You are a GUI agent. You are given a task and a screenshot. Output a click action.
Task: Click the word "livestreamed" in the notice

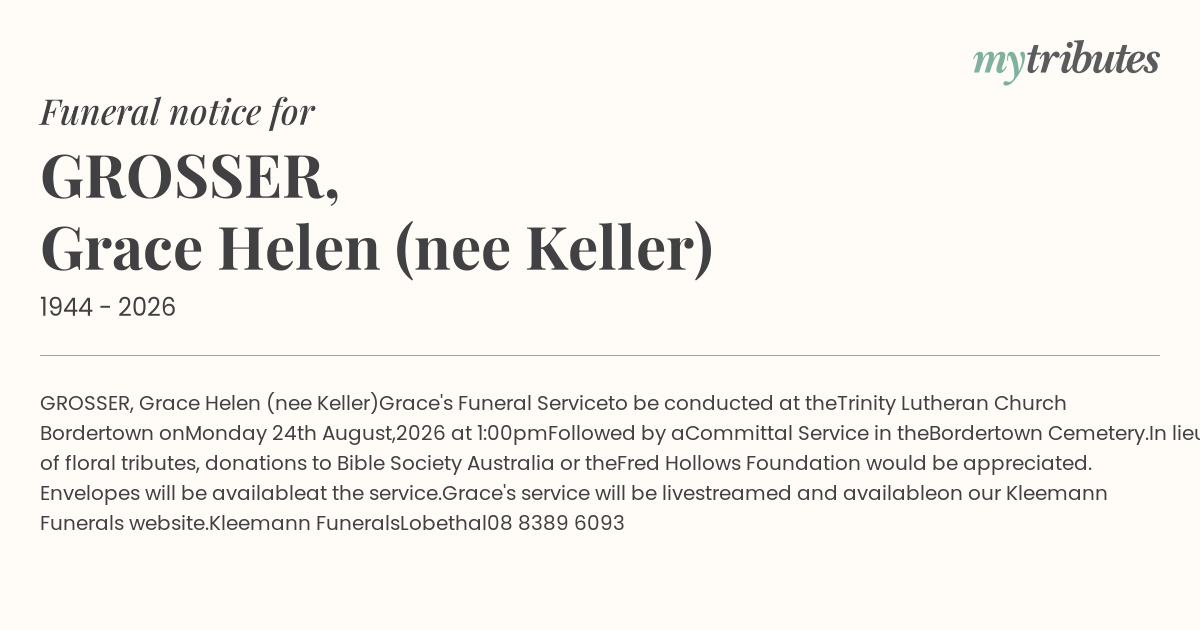(x=728, y=493)
